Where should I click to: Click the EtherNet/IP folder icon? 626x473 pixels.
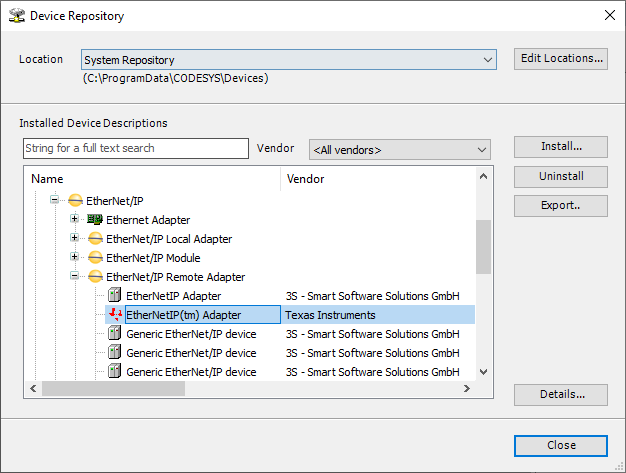[x=76, y=201]
